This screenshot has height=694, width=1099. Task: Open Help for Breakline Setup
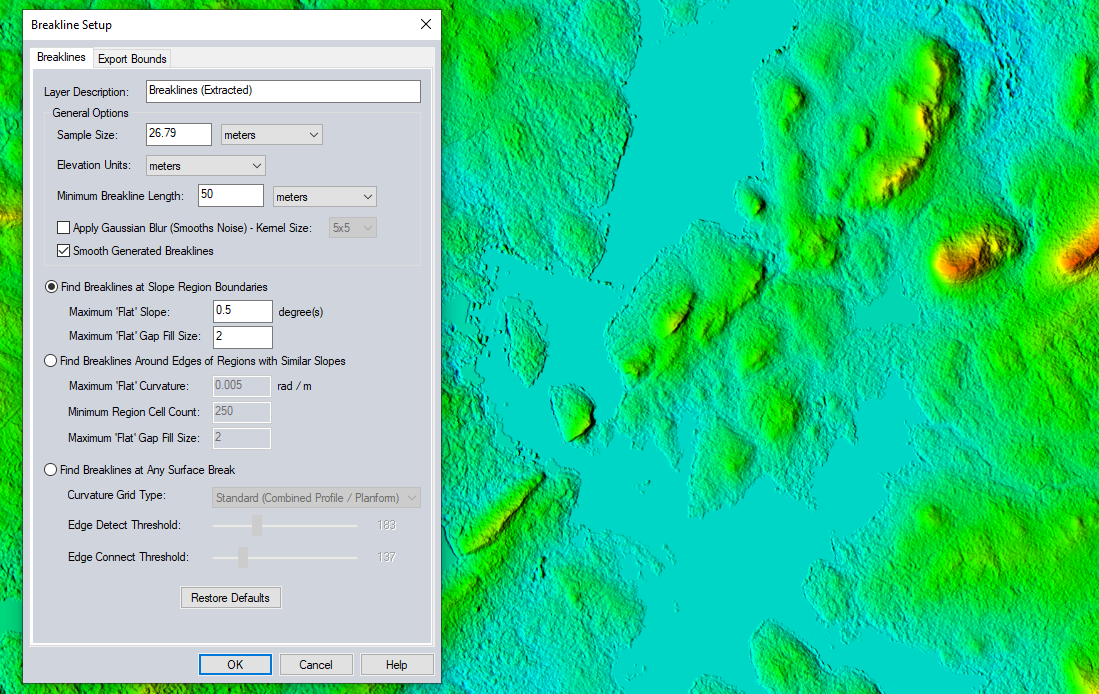397,665
